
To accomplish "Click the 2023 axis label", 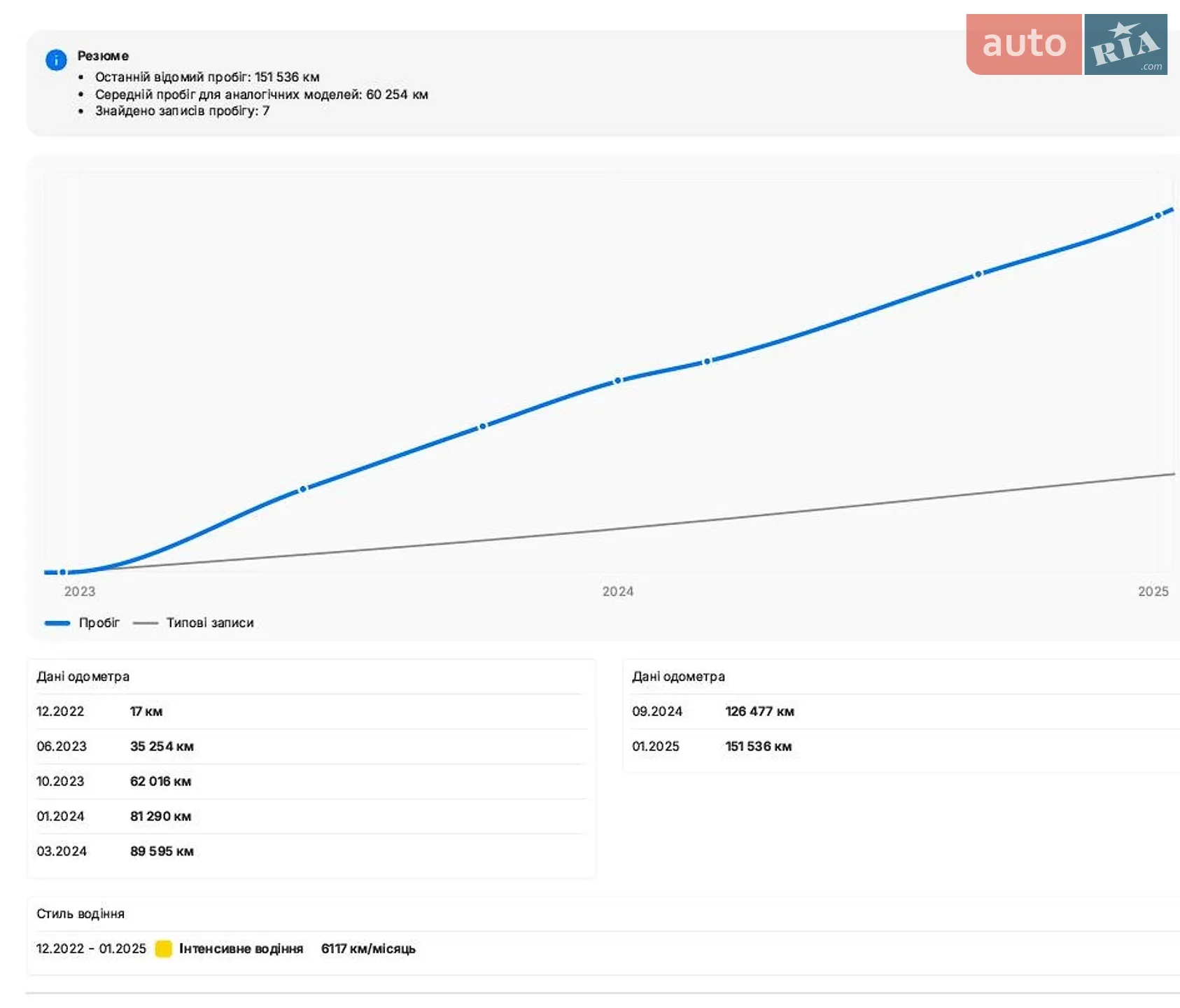I will click(80, 591).
